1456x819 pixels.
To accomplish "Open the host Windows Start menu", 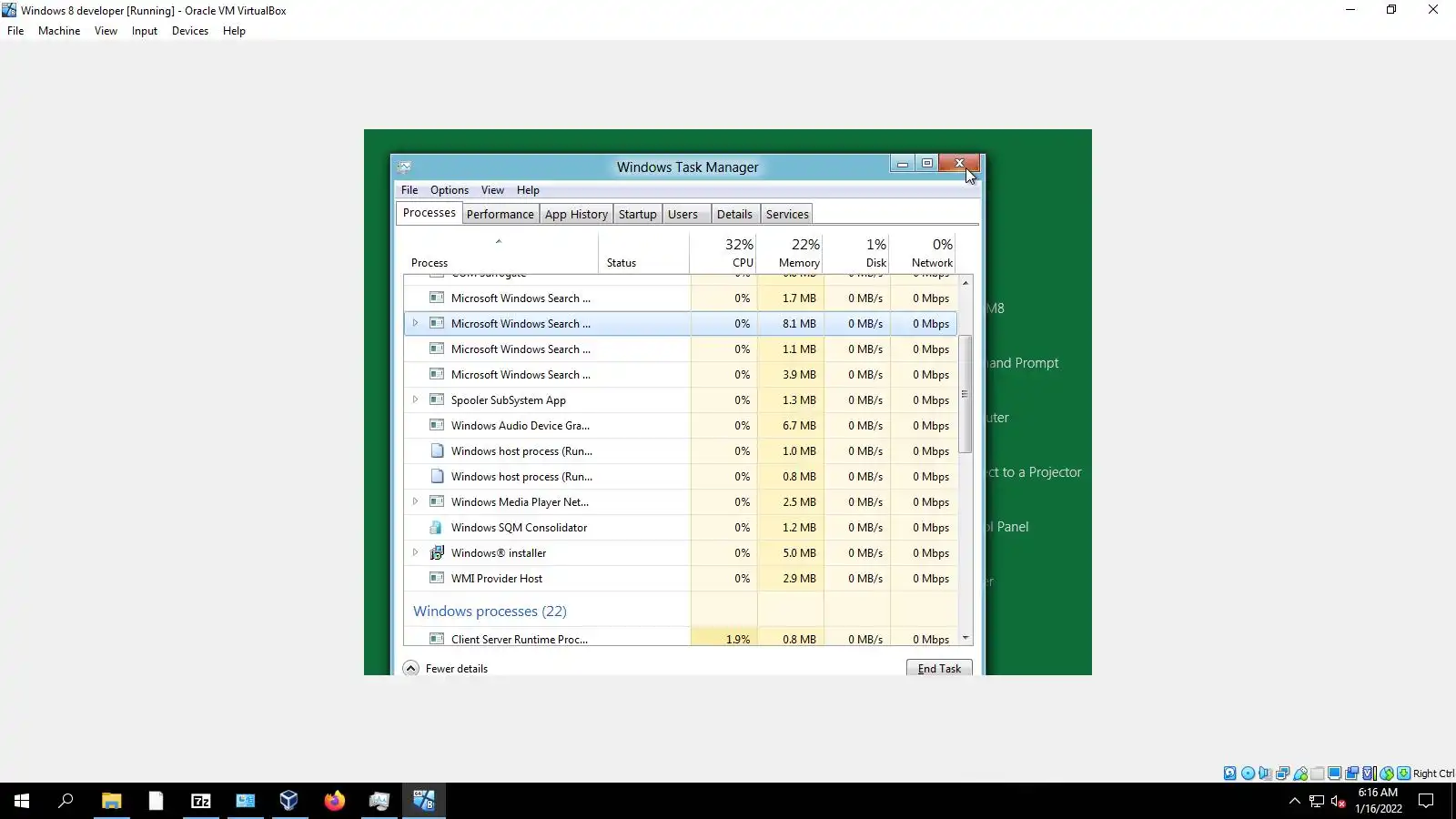I will point(22,801).
